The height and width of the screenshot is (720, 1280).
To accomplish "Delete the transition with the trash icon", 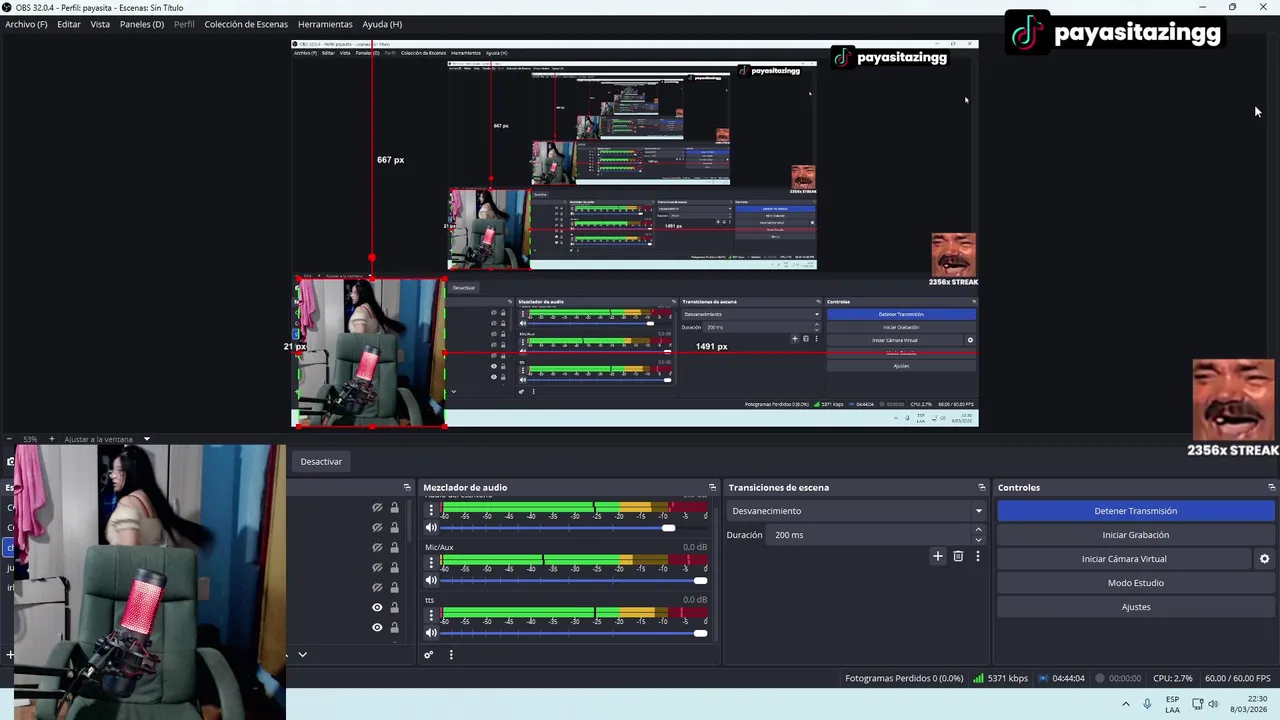I will coord(958,556).
